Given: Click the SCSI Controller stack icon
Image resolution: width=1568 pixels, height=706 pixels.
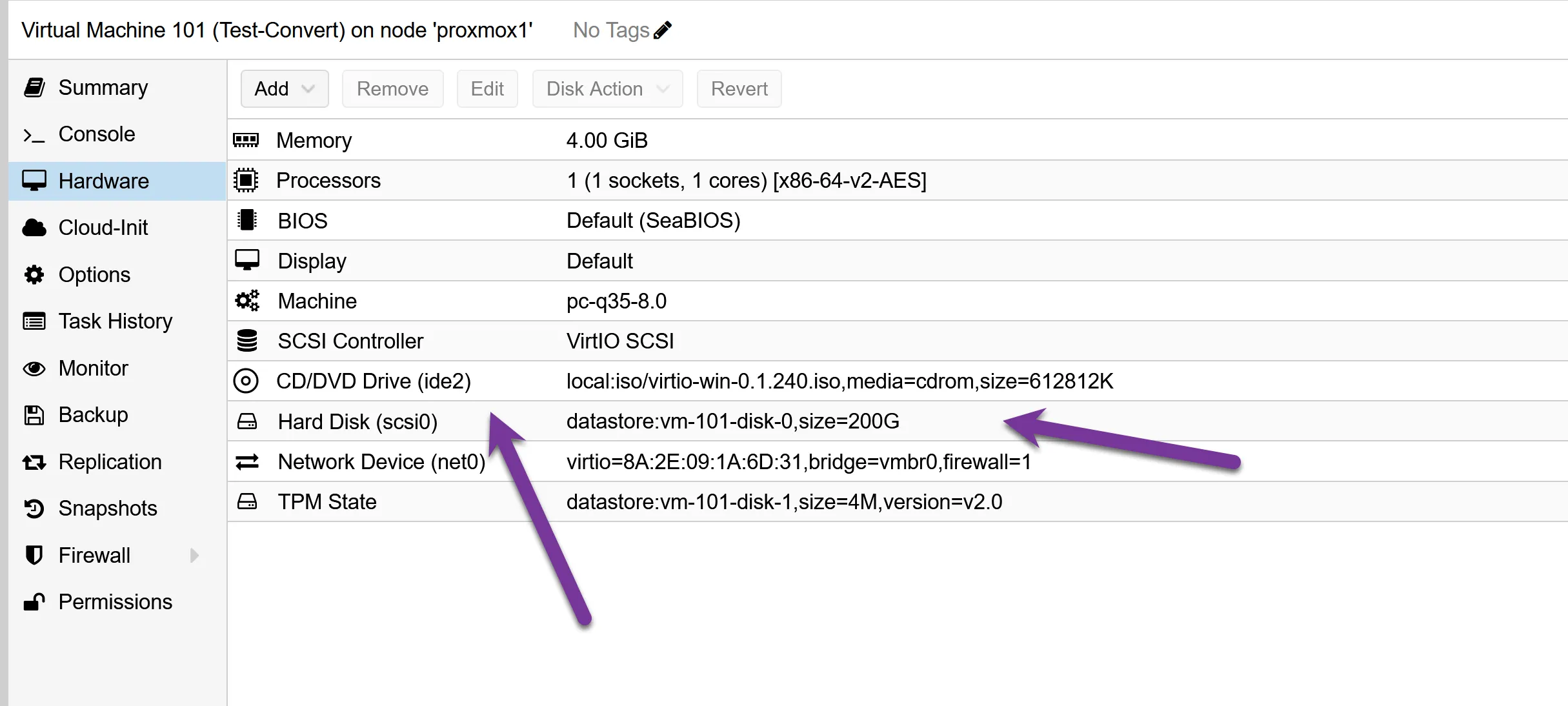Looking at the screenshot, I should 246,341.
